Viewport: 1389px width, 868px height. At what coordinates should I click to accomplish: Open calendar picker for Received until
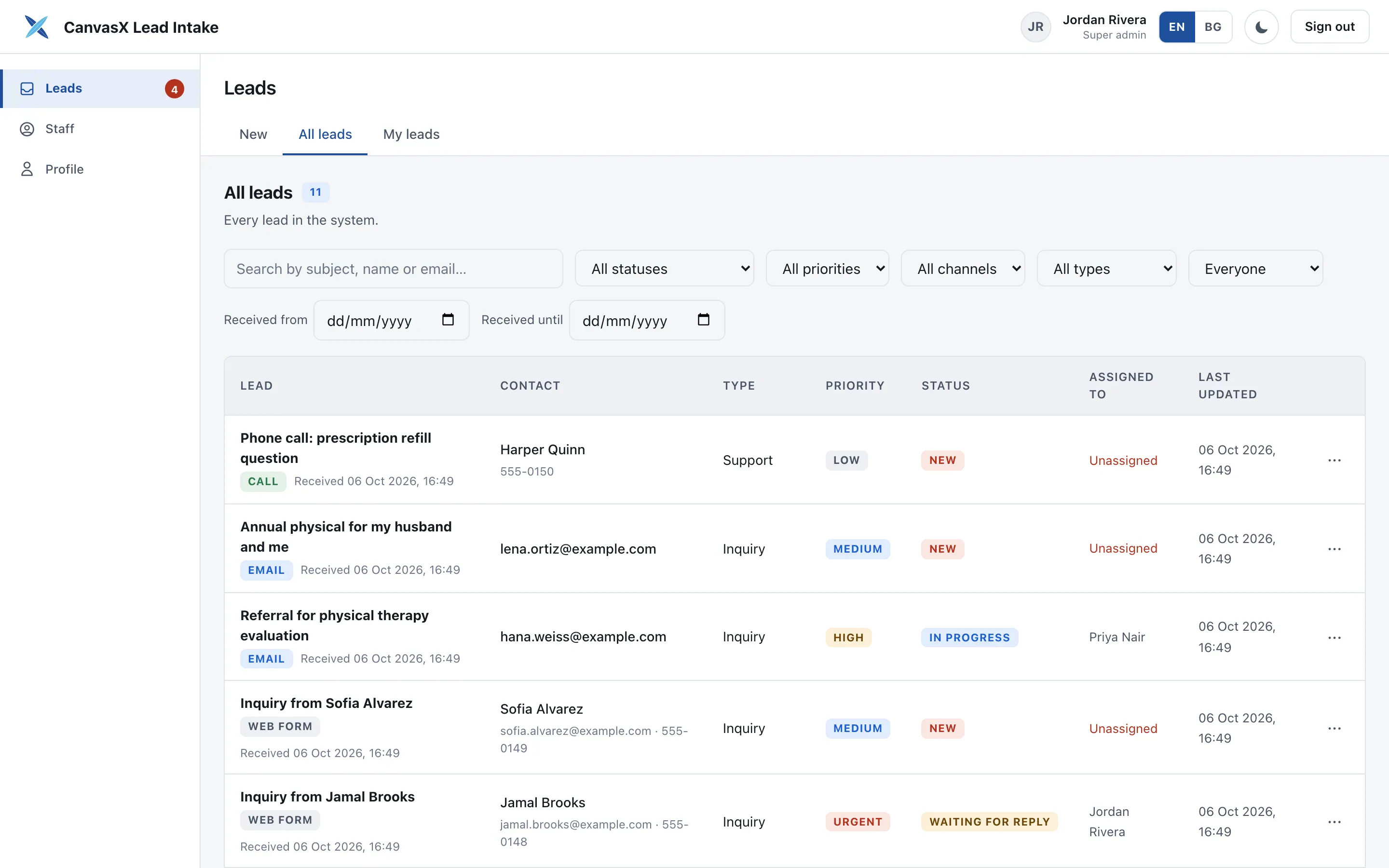(703, 320)
